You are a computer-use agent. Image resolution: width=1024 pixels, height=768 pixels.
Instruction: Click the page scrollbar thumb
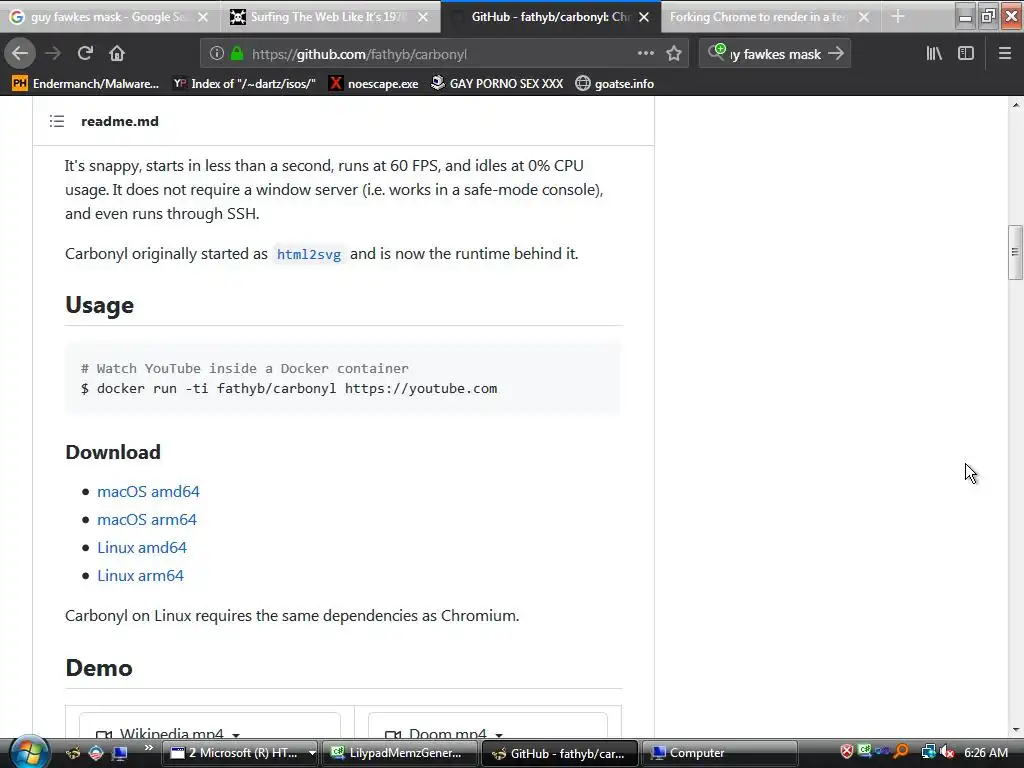1015,253
